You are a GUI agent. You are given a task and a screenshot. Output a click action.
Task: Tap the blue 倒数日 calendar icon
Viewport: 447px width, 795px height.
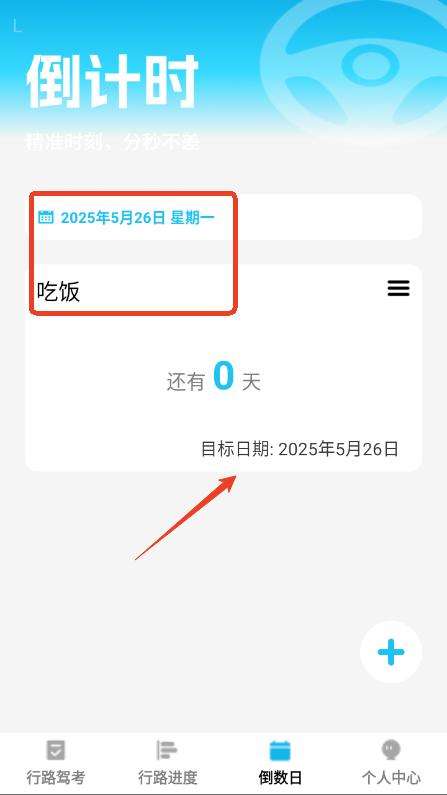click(280, 750)
